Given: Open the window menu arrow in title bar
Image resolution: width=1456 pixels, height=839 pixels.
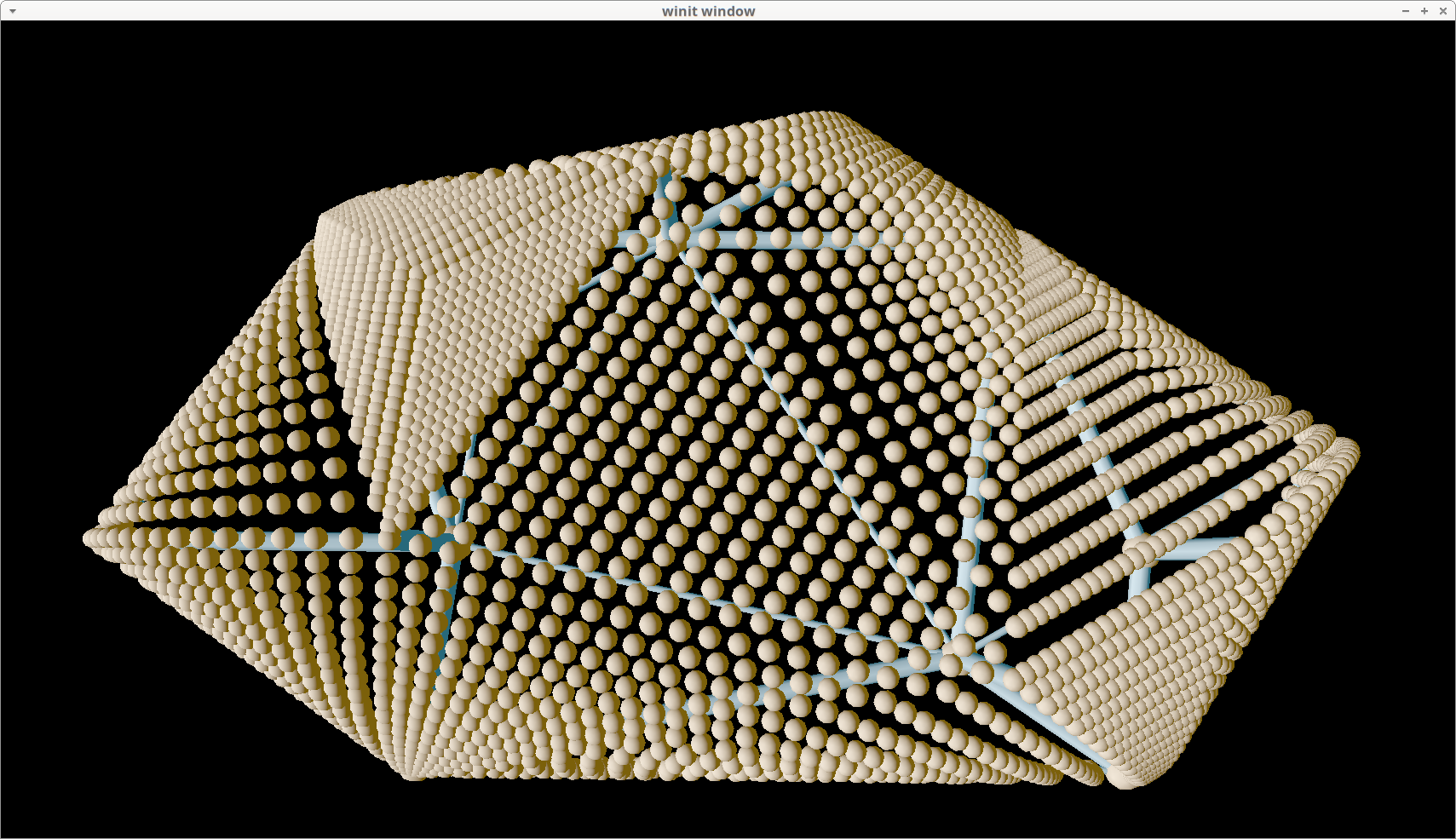Looking at the screenshot, I should coord(13,11).
